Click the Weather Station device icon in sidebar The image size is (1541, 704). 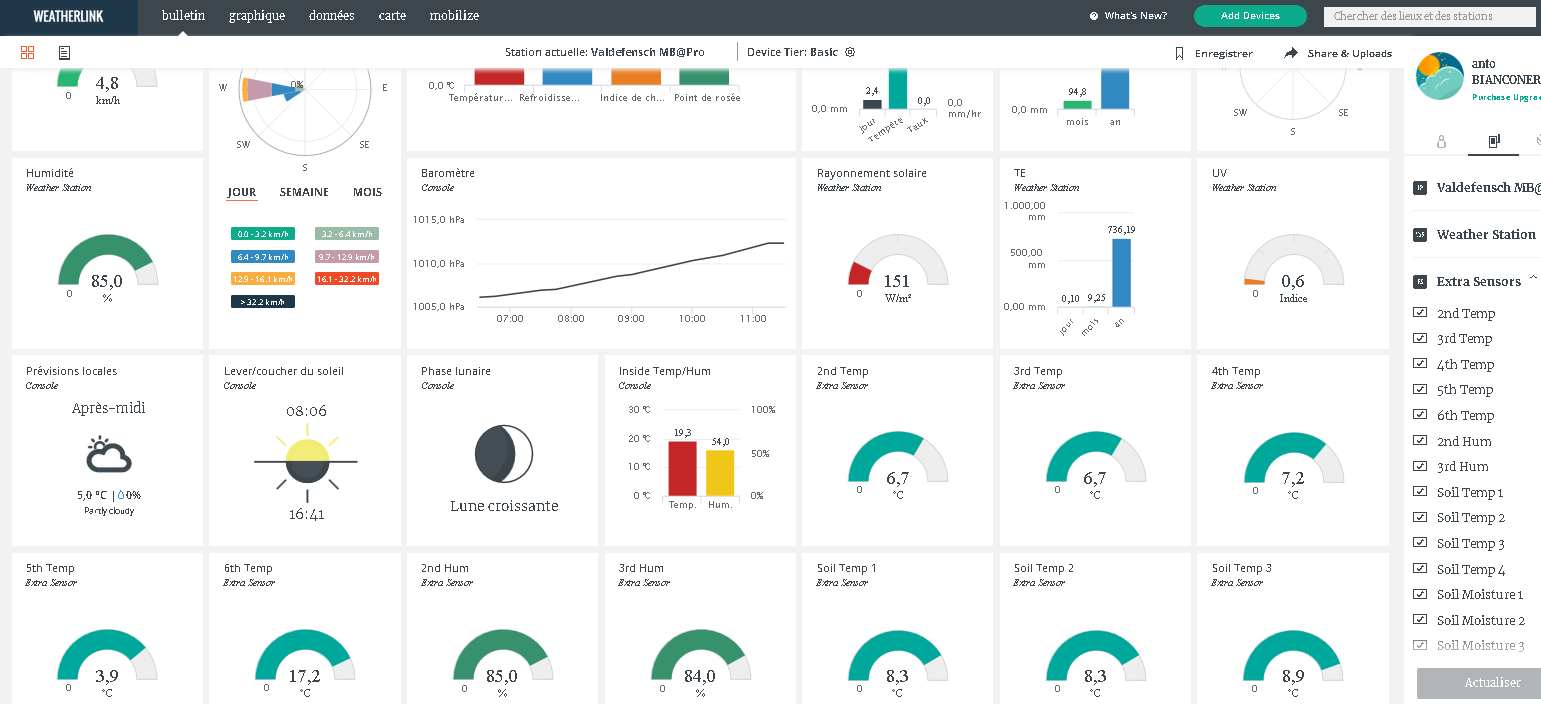tap(1420, 235)
